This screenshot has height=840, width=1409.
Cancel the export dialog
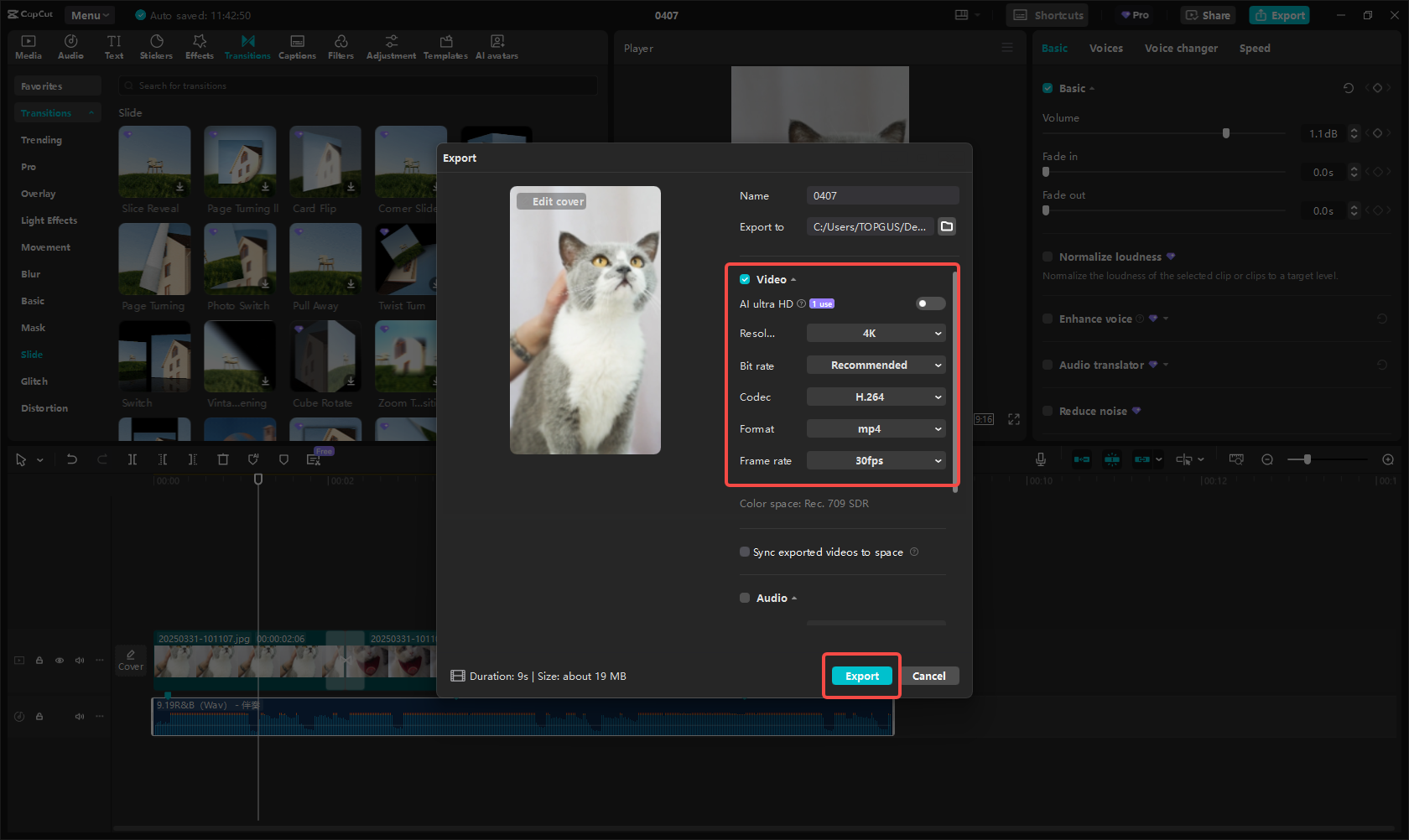[928, 677]
